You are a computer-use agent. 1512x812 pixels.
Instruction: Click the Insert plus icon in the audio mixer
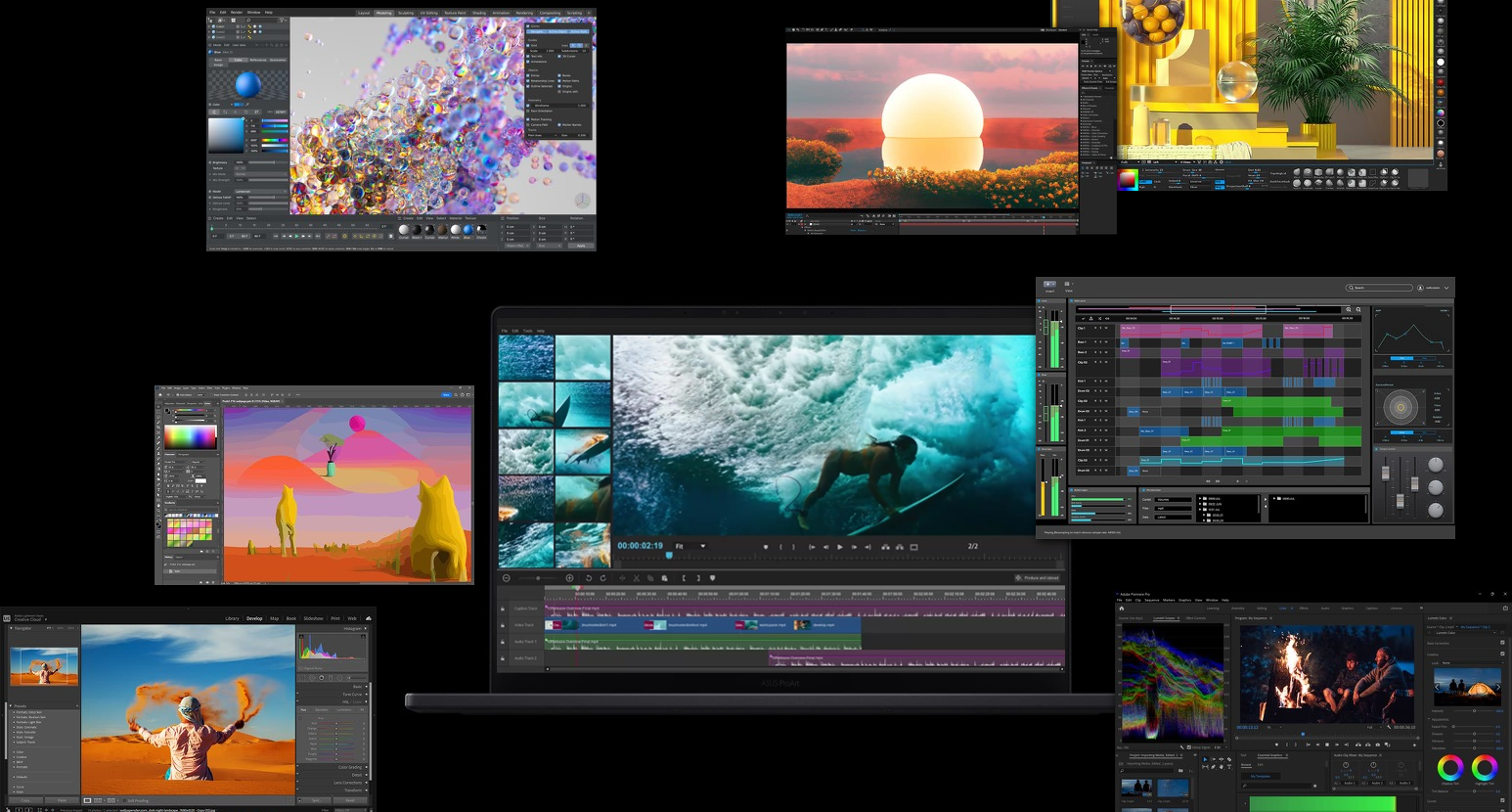(1049, 285)
